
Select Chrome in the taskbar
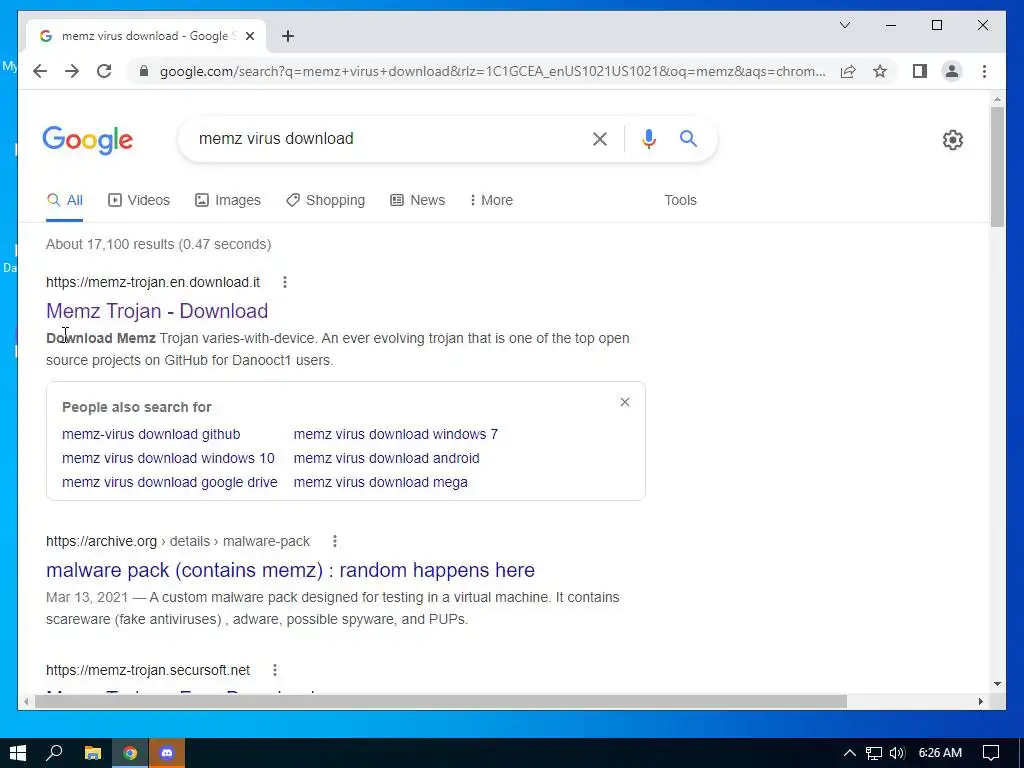130,753
